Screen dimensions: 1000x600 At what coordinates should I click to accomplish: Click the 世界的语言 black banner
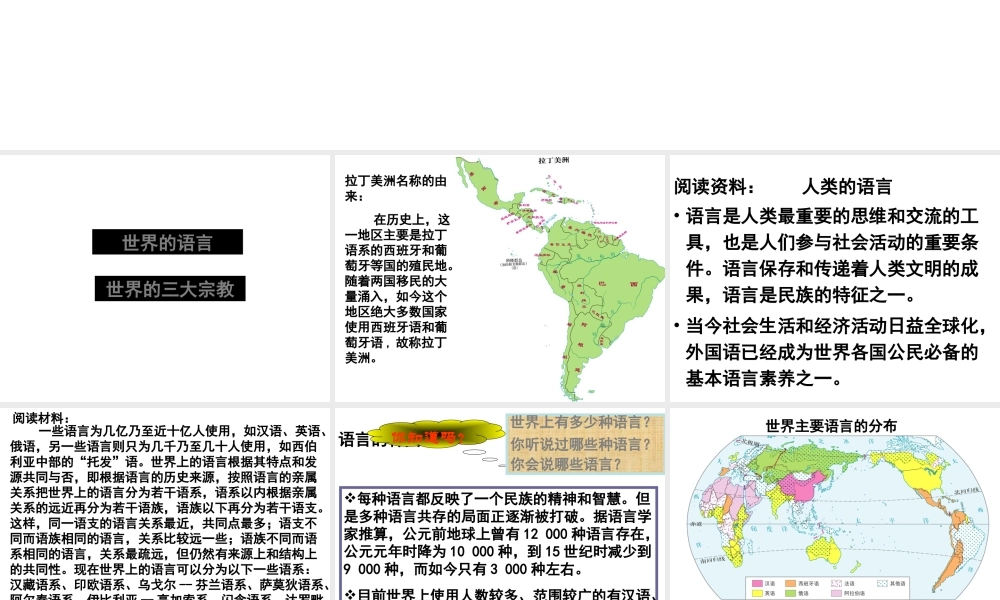tap(167, 242)
